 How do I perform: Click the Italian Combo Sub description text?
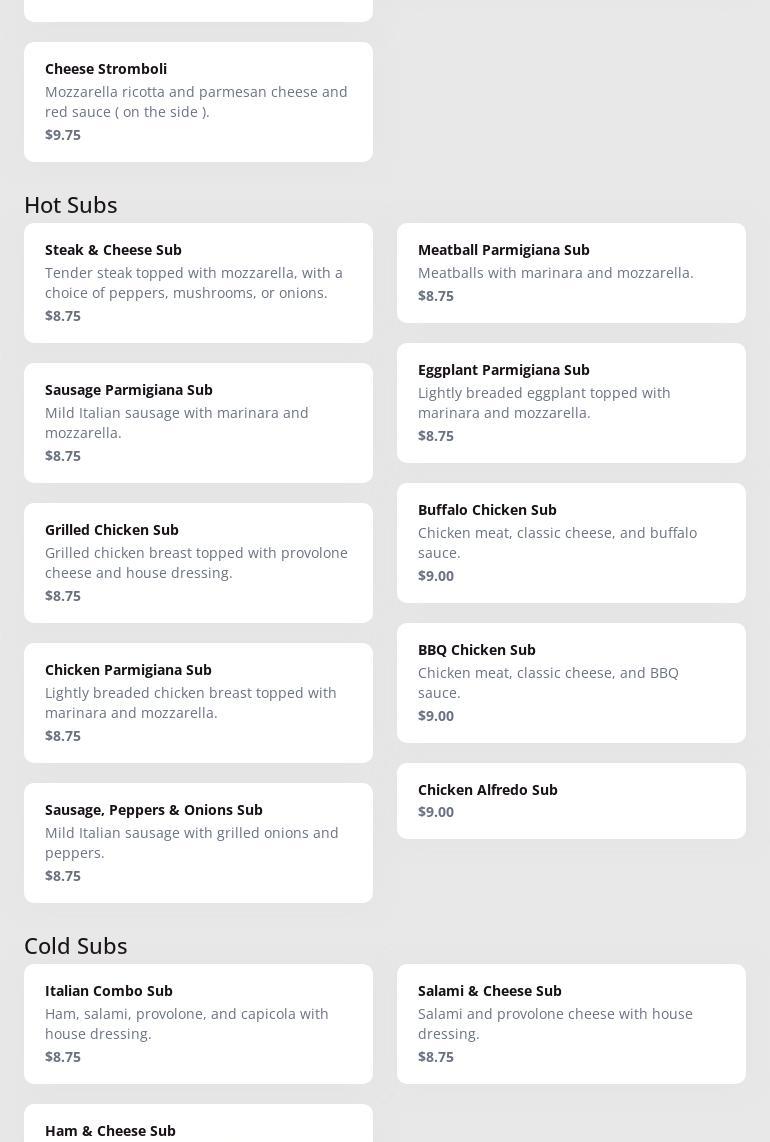tap(187, 1024)
